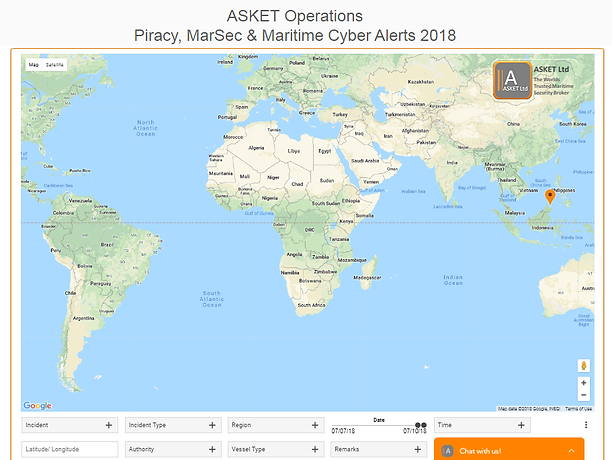Click the North Atlantic Ocean label
612x460 pixels.
[146, 128]
